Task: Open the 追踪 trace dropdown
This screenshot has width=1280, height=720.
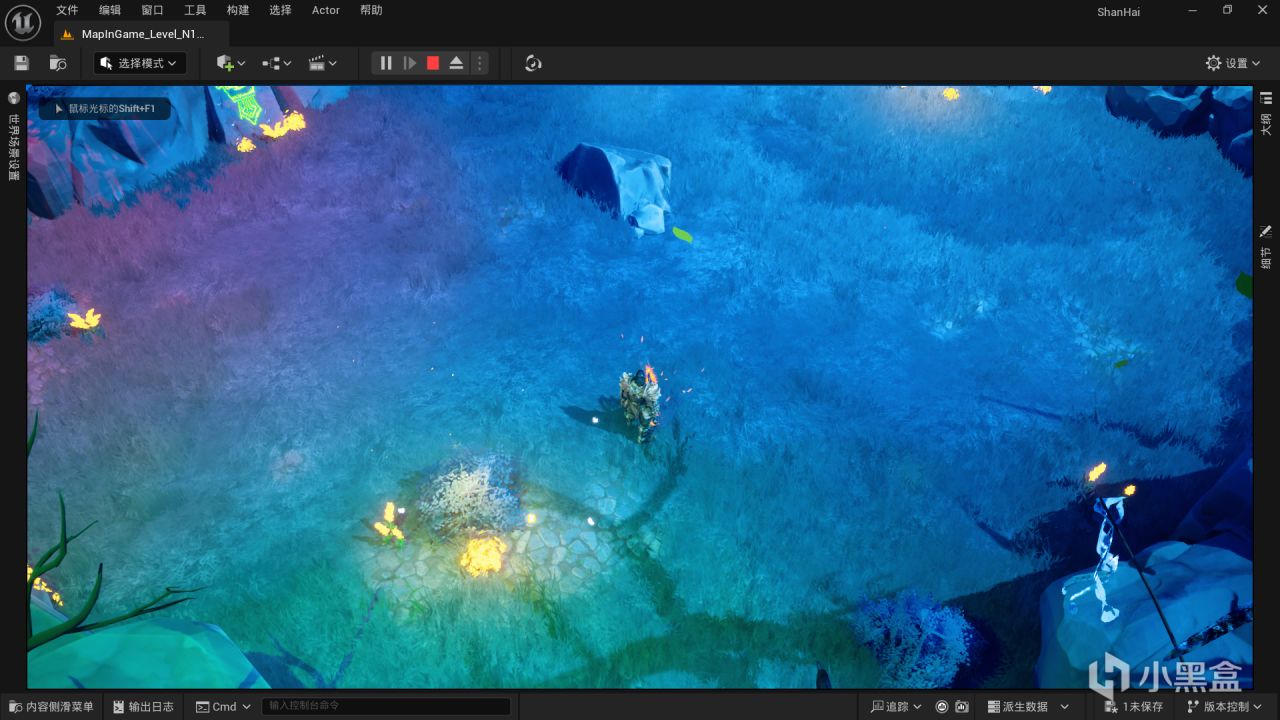Action: coord(896,707)
